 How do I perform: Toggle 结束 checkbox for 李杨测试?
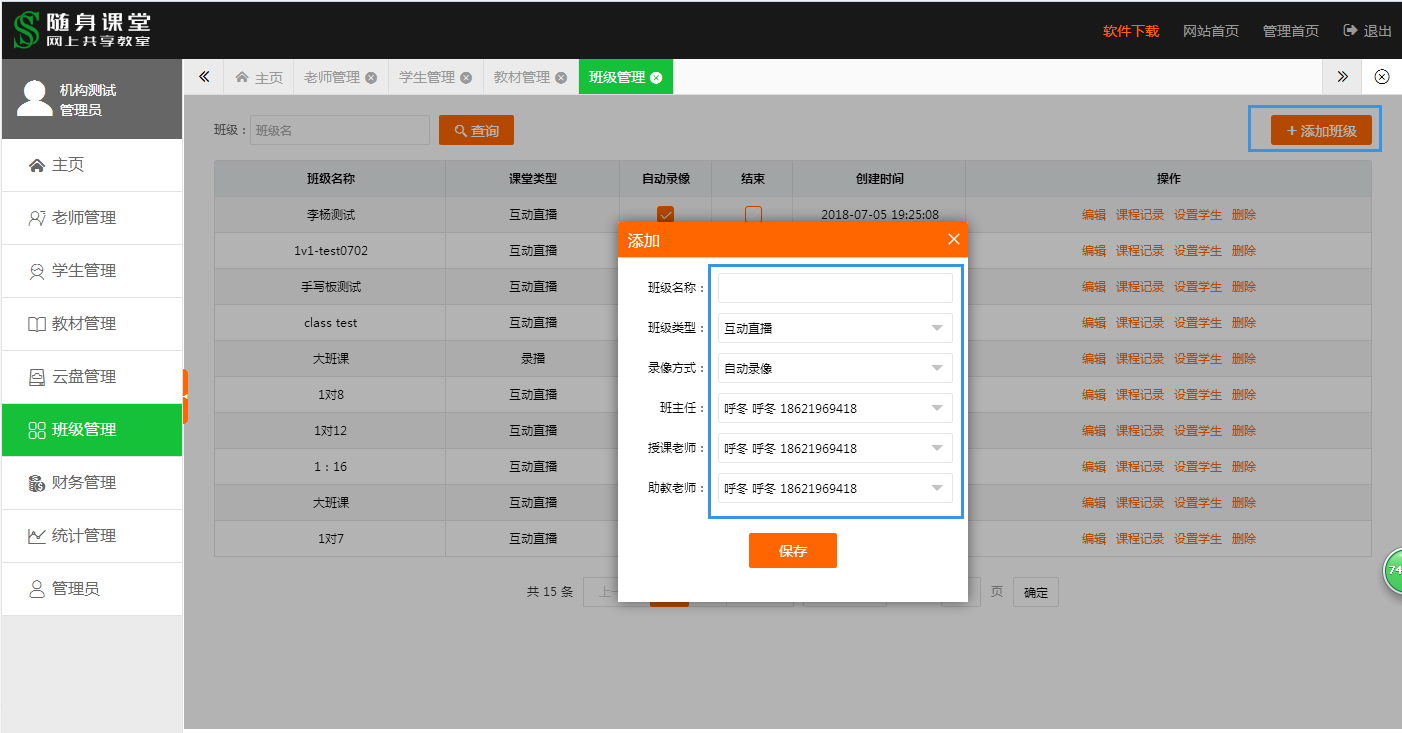click(x=753, y=214)
